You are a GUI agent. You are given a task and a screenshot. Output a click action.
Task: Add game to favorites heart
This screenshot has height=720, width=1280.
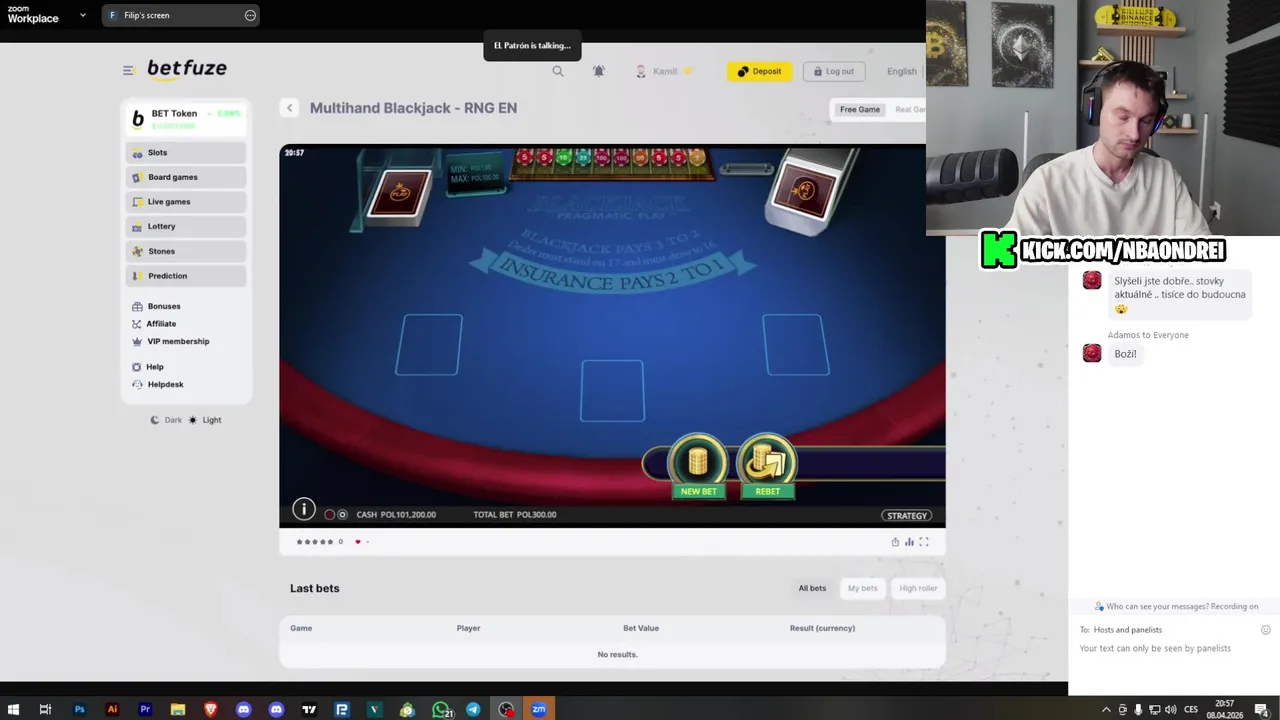click(357, 542)
